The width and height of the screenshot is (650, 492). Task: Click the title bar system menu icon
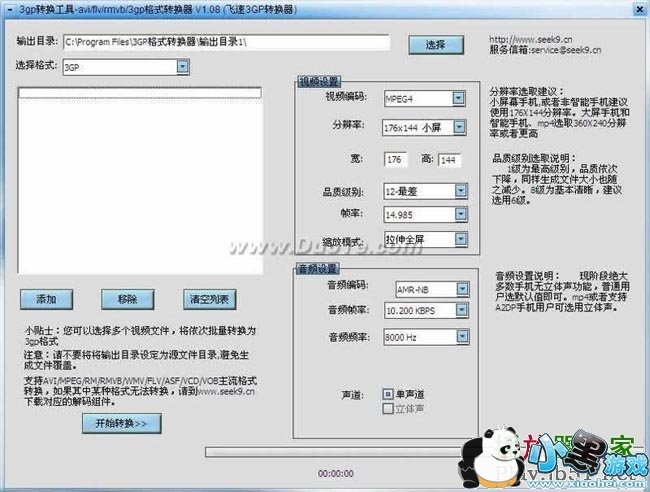pyautogui.click(x=10, y=10)
